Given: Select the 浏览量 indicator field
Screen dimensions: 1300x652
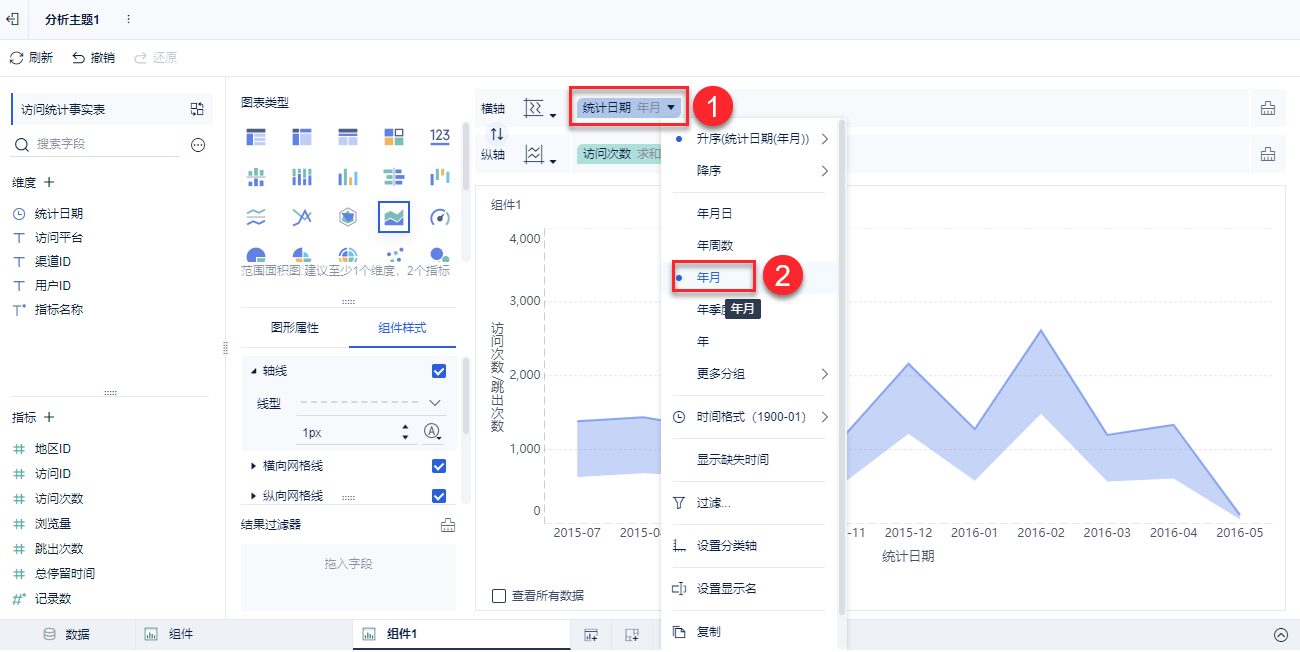Looking at the screenshot, I should 53,524.
